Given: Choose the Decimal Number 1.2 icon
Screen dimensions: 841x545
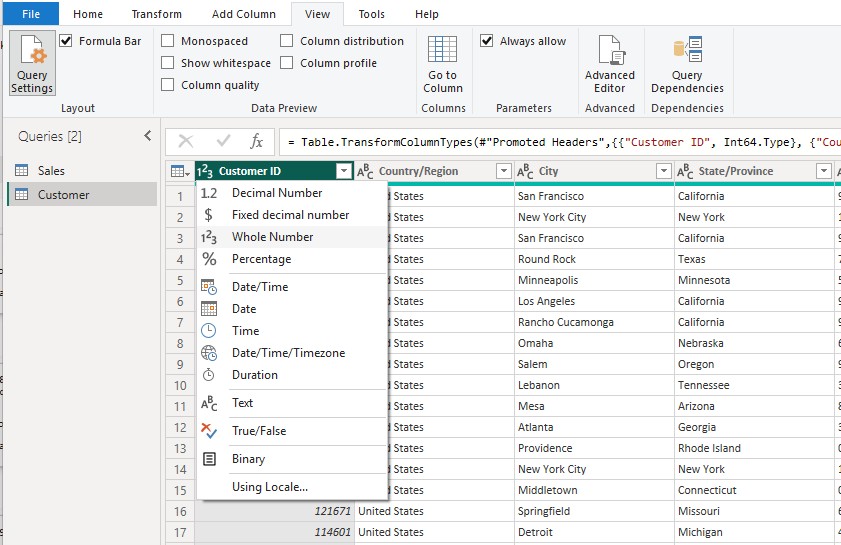Looking at the screenshot, I should (209, 193).
